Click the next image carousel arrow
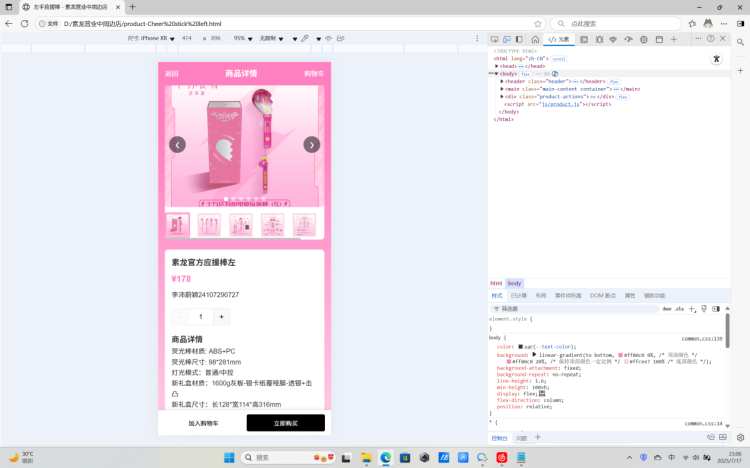The width and height of the screenshot is (750, 468). (x=311, y=145)
